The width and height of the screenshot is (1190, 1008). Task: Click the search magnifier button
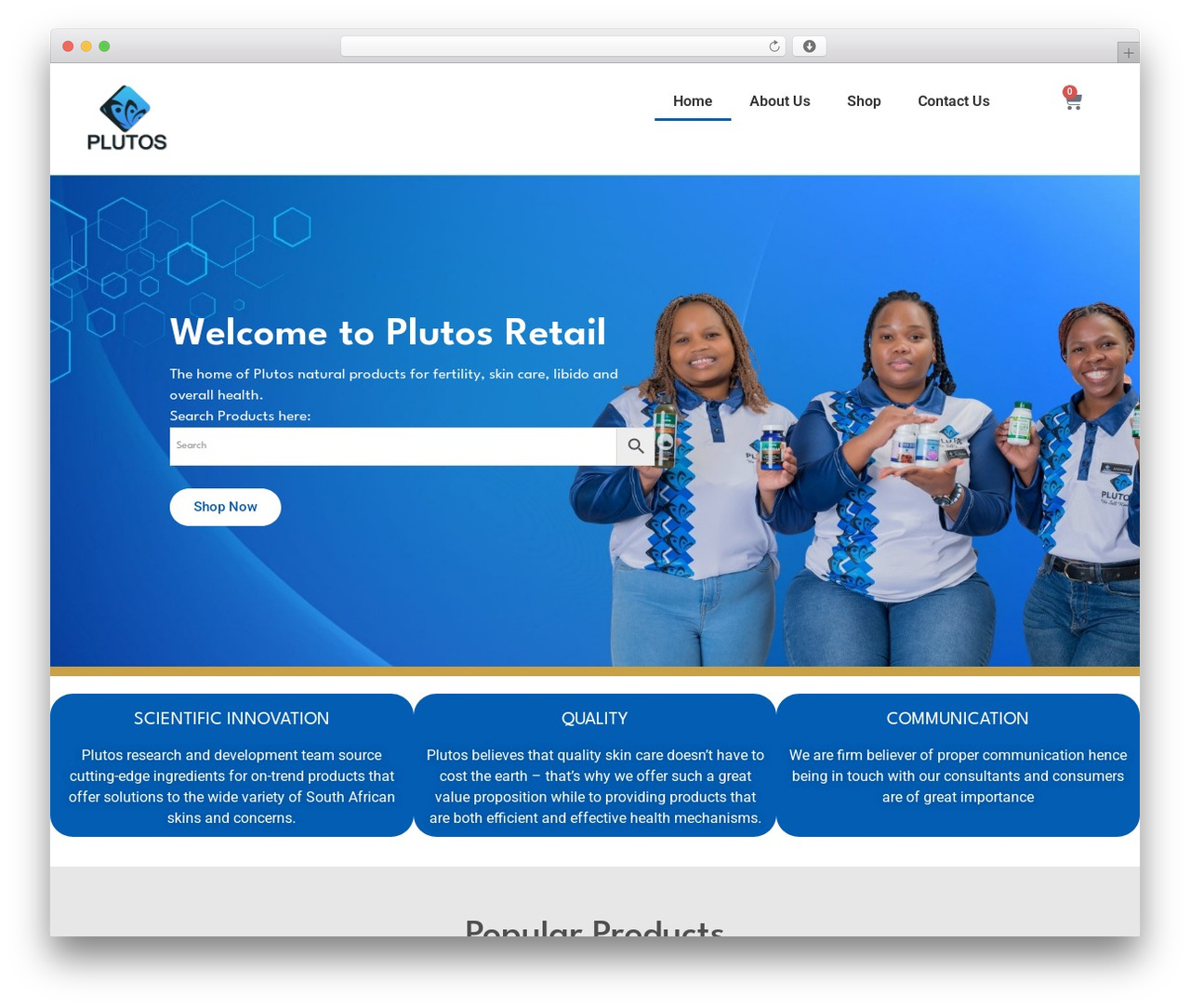pos(636,446)
